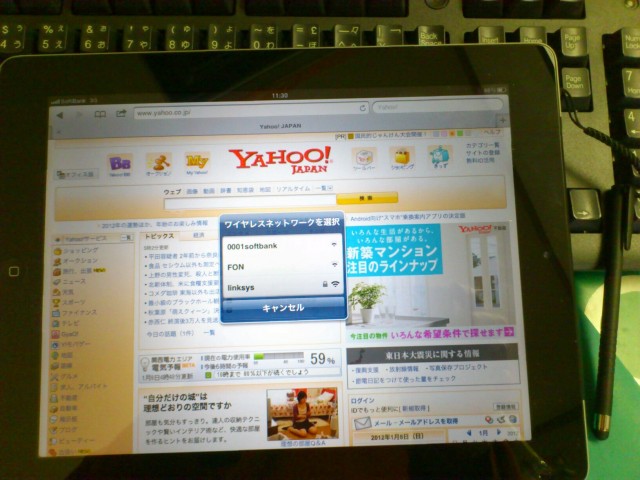Open the オークション sidebar link
Viewport: 640px width, 480px height.
80,260
